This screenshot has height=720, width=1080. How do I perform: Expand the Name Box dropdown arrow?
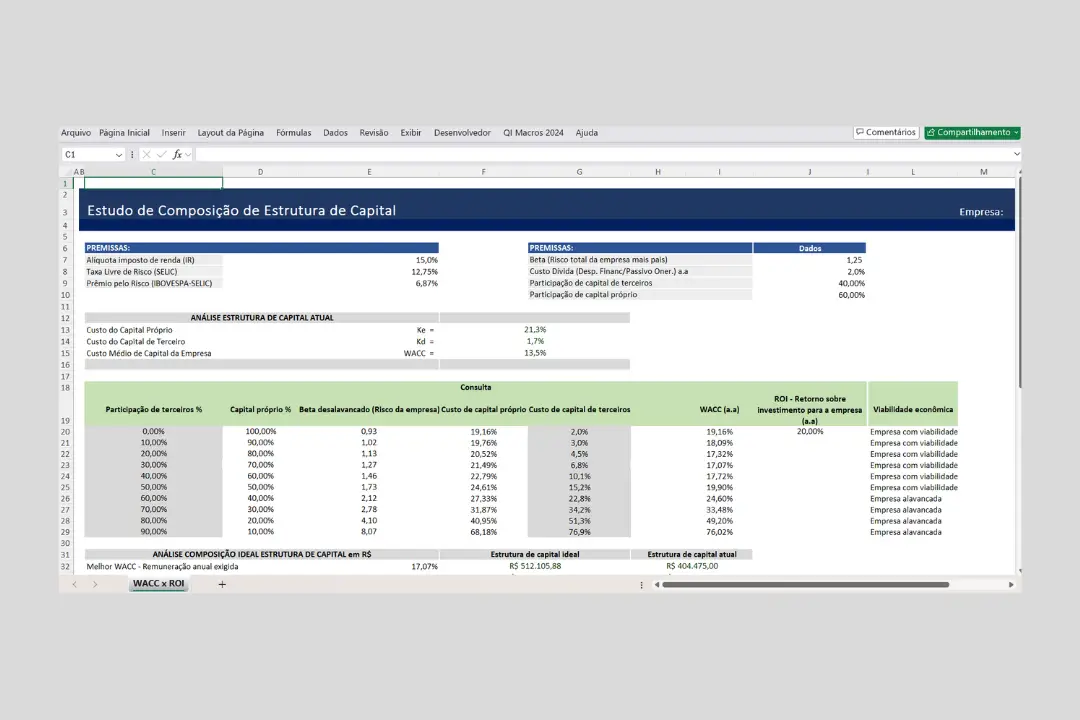(x=118, y=155)
